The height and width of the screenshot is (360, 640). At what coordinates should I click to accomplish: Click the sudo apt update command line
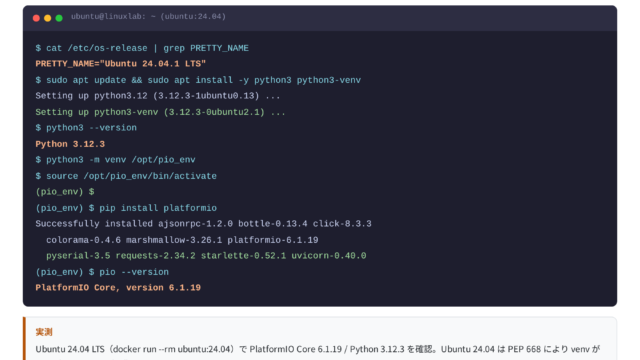198,80
